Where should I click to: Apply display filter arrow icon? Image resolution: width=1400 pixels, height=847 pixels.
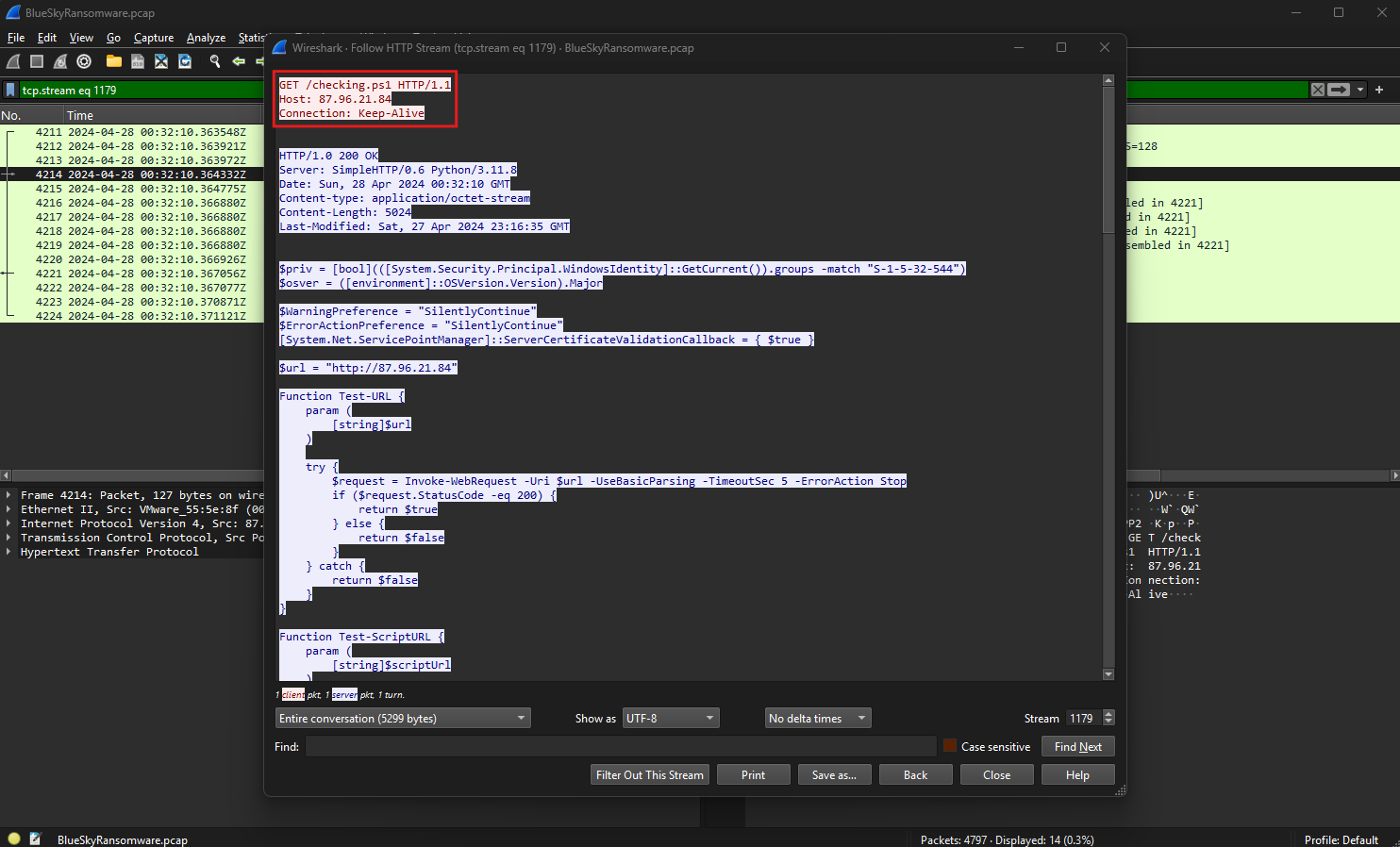(x=1338, y=90)
